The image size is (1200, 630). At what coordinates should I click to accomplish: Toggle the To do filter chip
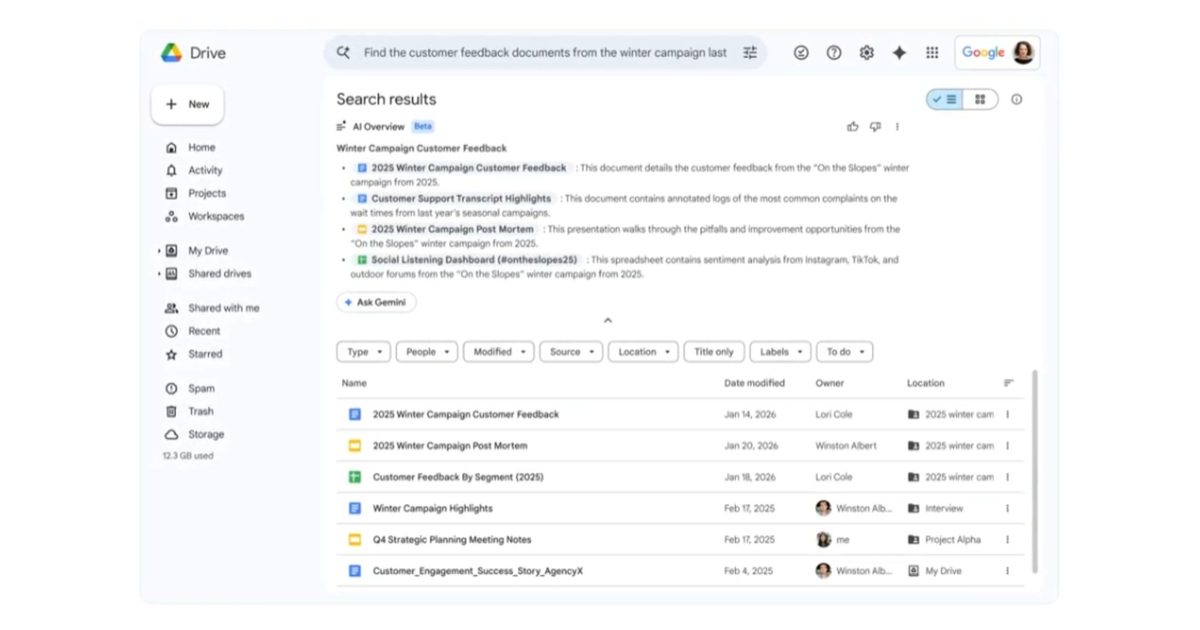pyautogui.click(x=844, y=351)
